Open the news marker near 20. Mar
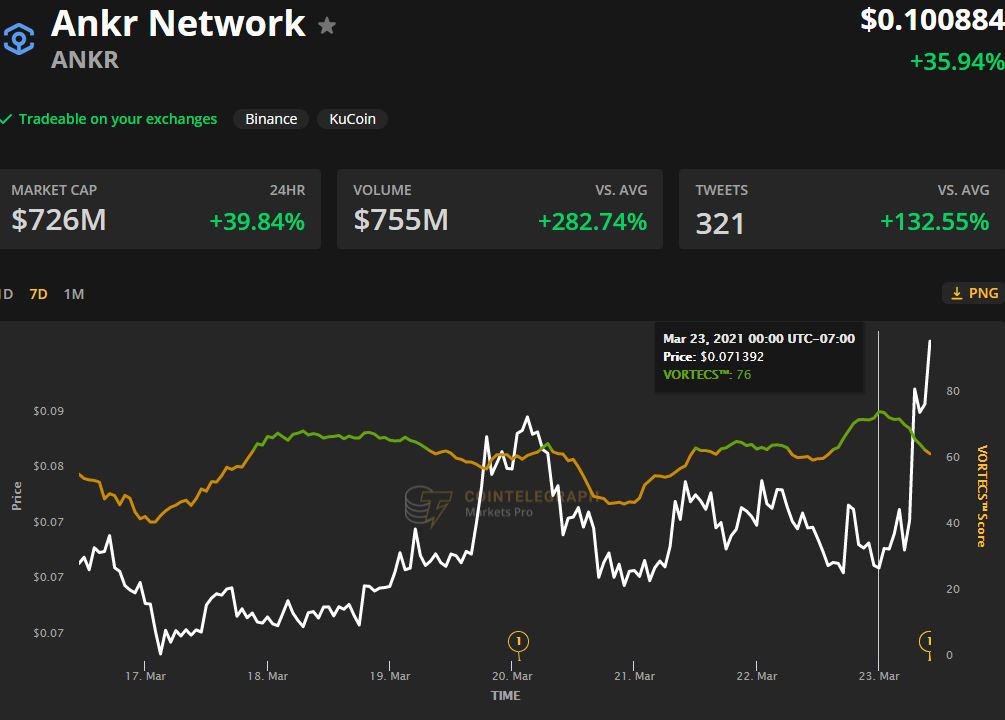The image size is (1005, 720). pos(519,641)
